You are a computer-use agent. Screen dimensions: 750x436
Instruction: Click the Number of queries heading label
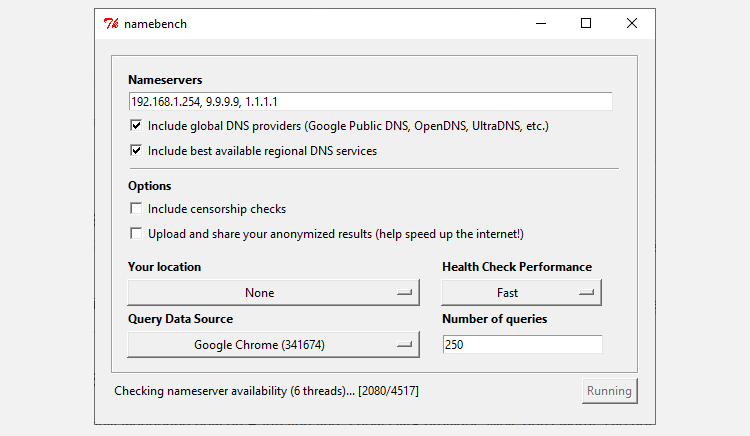click(x=494, y=319)
